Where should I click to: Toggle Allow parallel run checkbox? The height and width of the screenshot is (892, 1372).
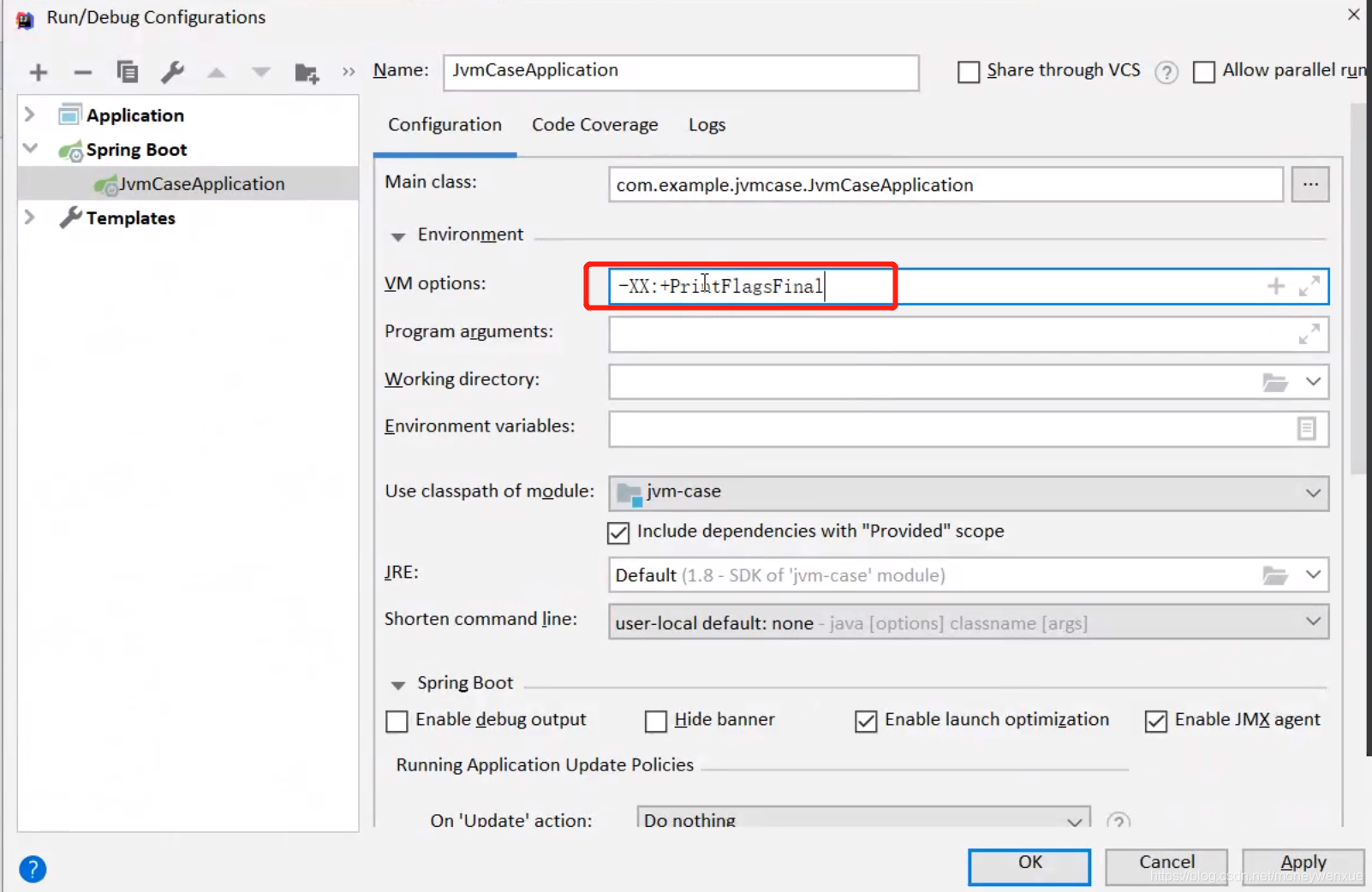pos(1203,72)
